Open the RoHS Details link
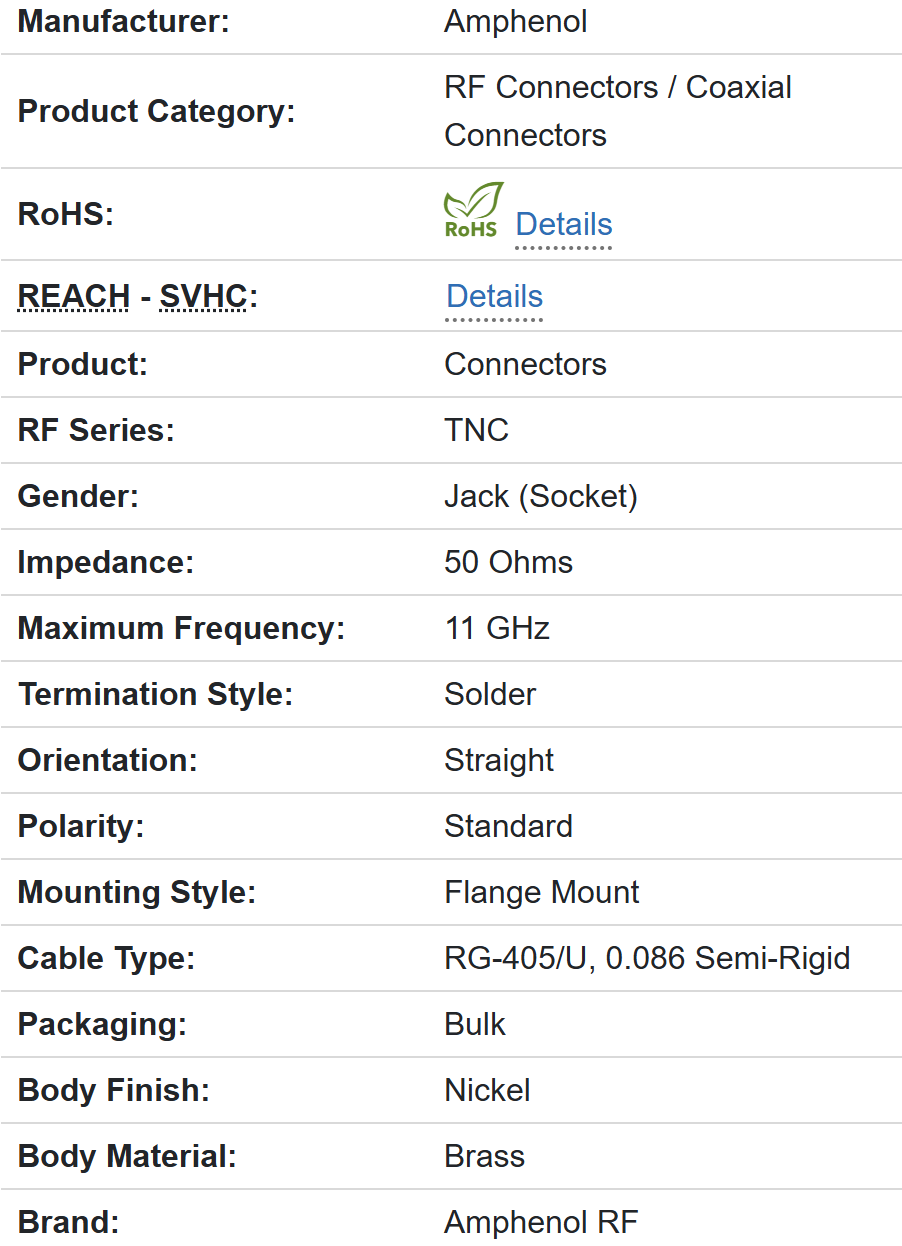 [x=563, y=225]
